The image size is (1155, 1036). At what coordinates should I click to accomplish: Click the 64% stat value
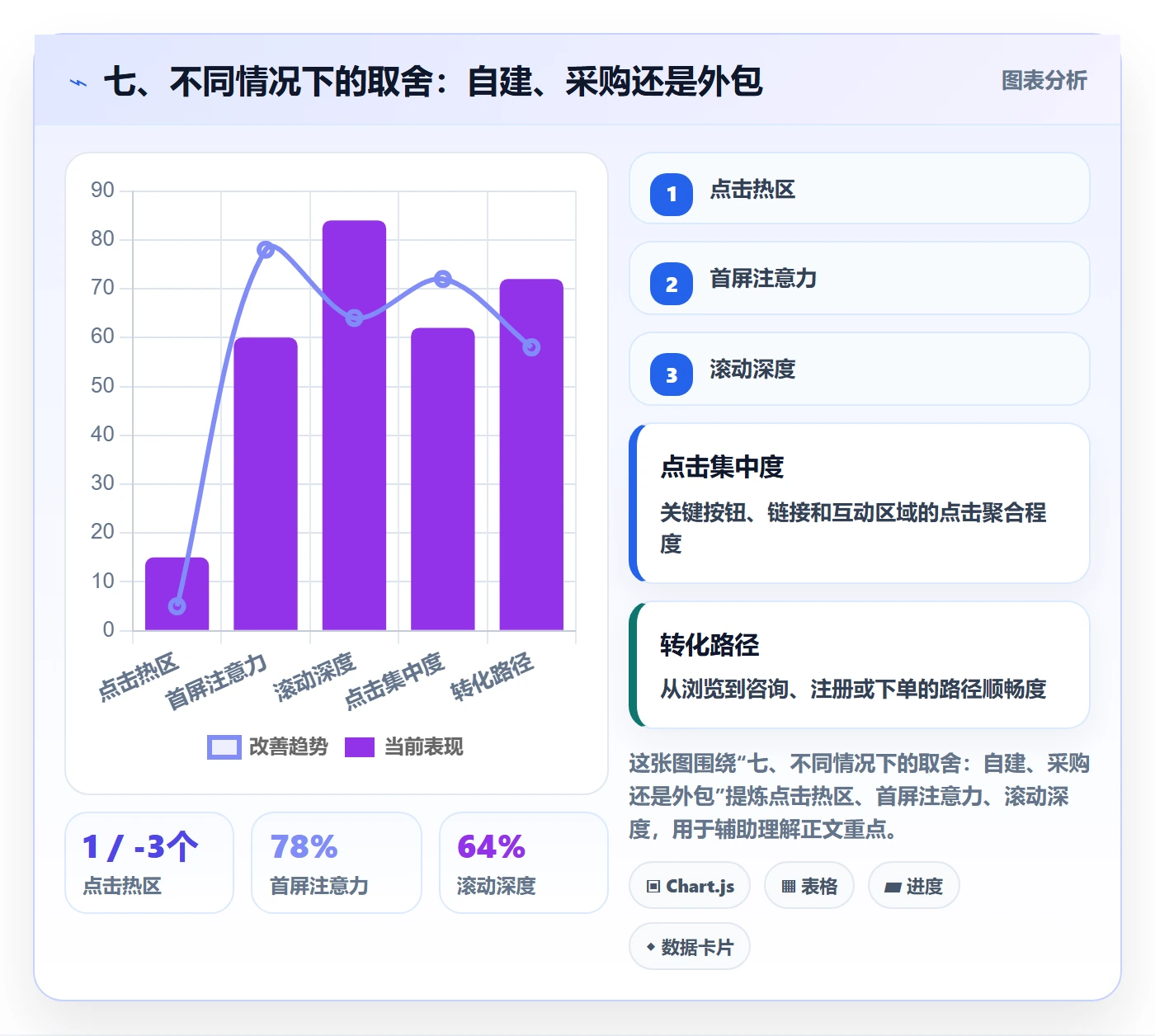pos(491,847)
